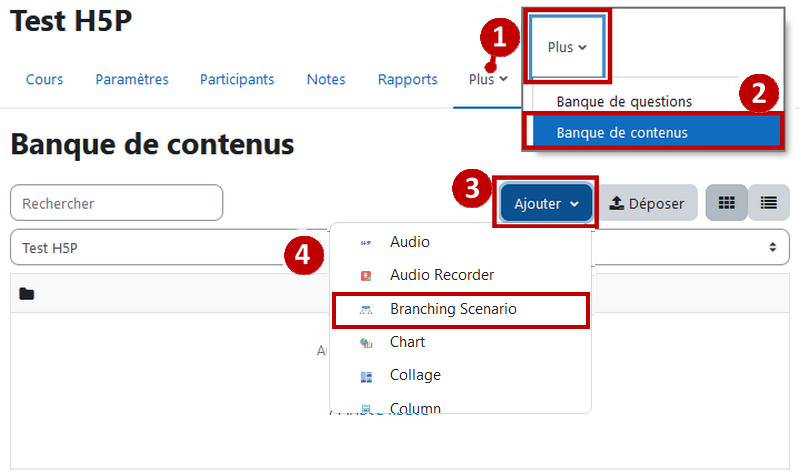Image resolution: width=800 pixels, height=474 pixels.
Task: Click the Audio H5P content icon
Action: (x=366, y=243)
